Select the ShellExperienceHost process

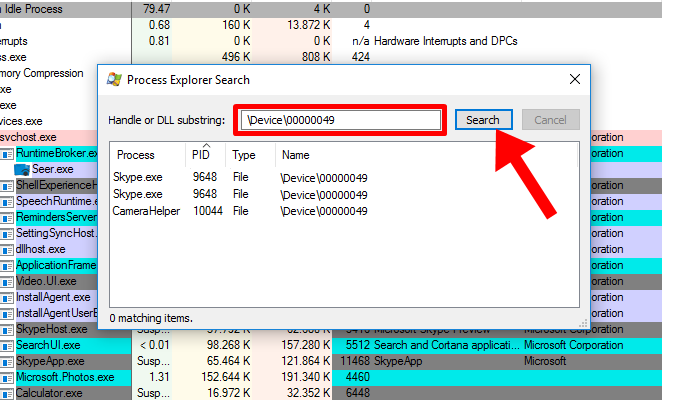coord(56,185)
